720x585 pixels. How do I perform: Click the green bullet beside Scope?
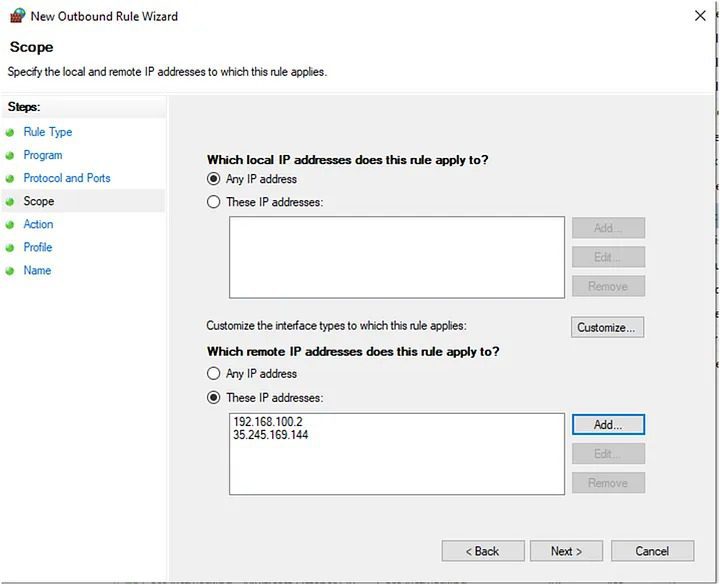tap(10, 202)
